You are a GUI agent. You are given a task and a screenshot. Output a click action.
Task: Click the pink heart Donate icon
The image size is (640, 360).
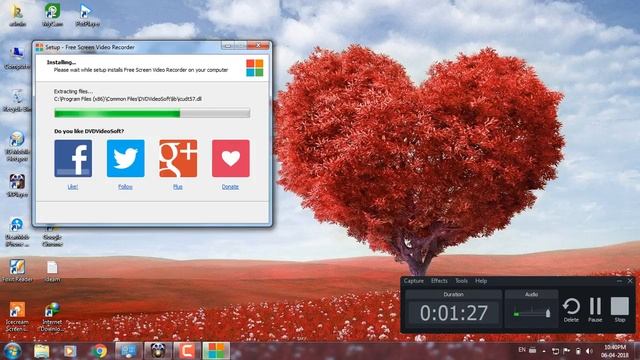[231, 158]
